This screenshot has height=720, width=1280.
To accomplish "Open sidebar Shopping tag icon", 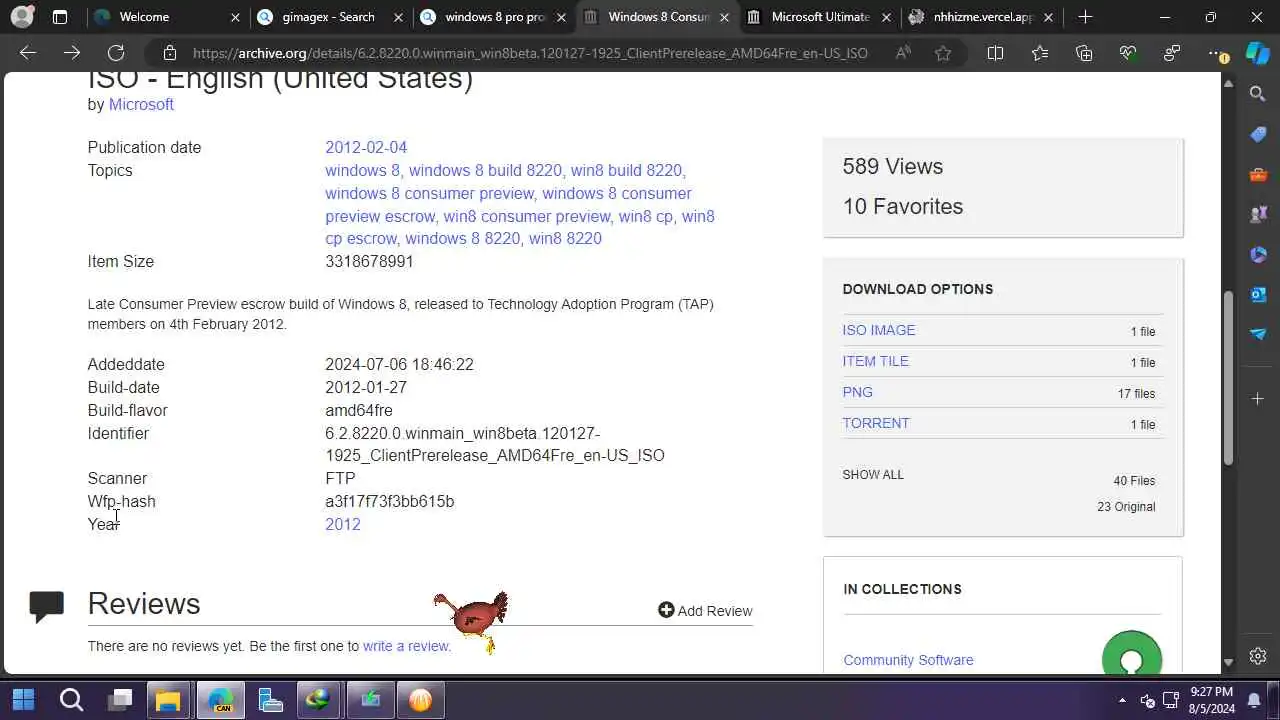I will (1258, 134).
